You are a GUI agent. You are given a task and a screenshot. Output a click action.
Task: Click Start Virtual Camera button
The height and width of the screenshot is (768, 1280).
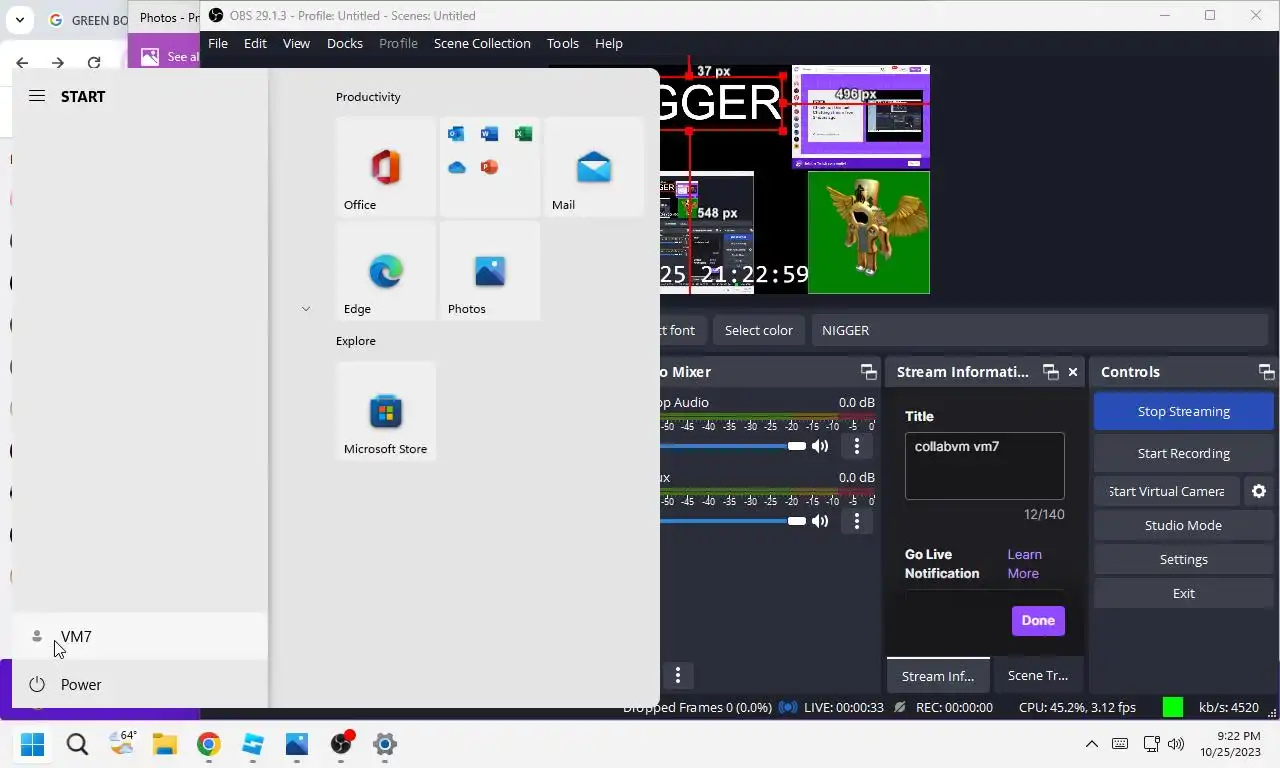coord(1166,491)
